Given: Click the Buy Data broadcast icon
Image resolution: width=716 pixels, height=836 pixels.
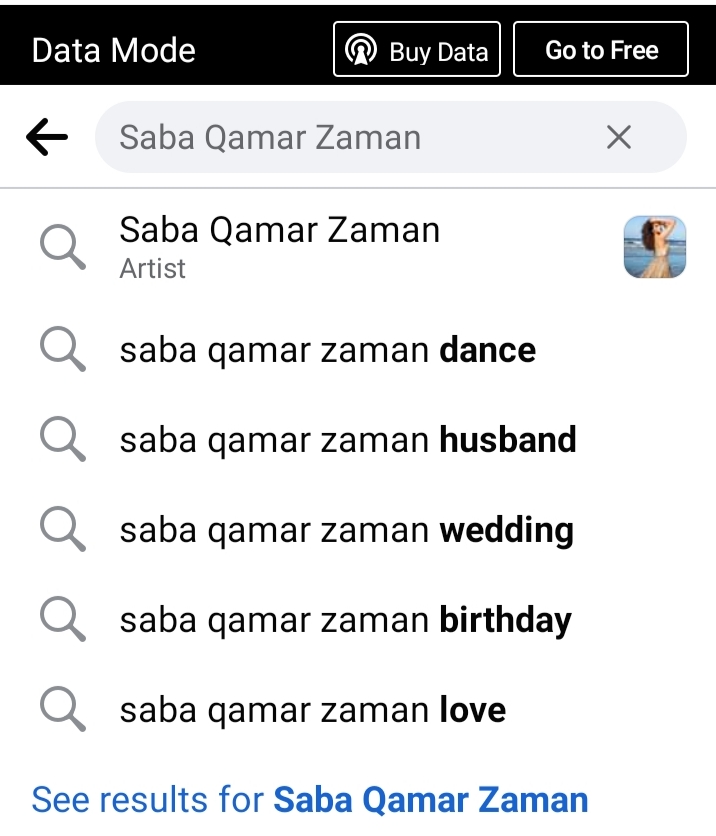Looking at the screenshot, I should 361,50.
